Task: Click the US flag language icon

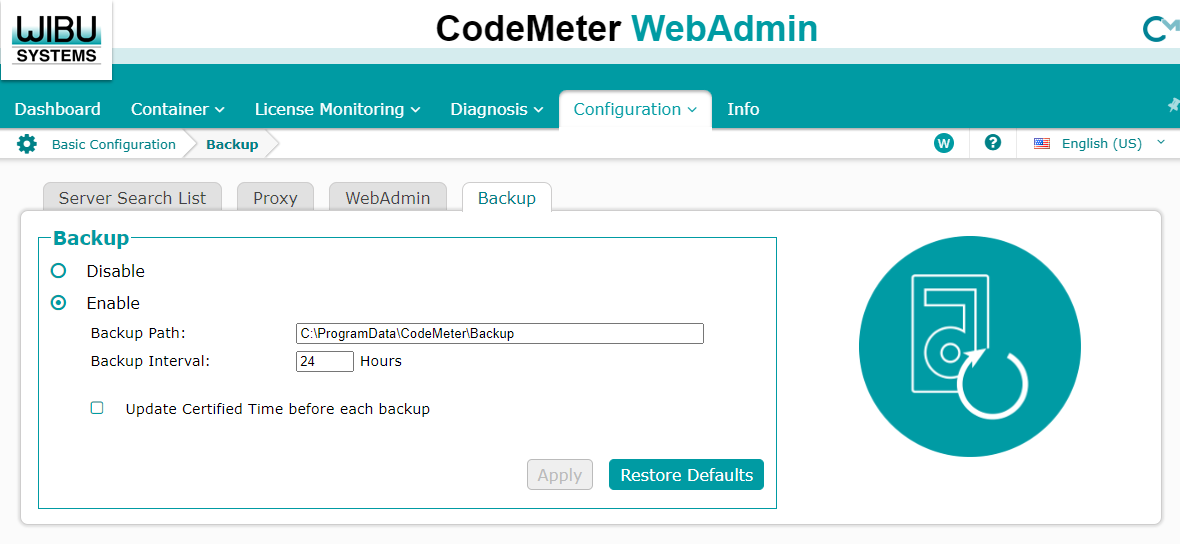Action: point(1042,144)
